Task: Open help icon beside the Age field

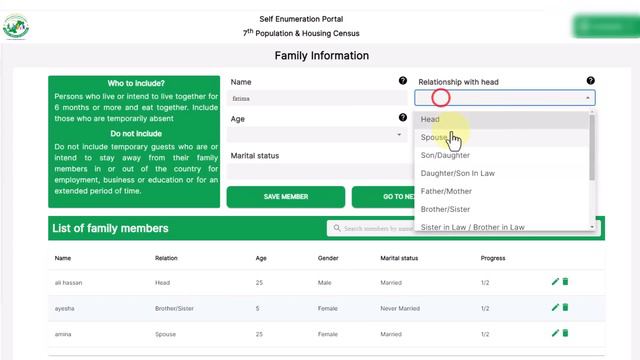Action: pyautogui.click(x=402, y=118)
